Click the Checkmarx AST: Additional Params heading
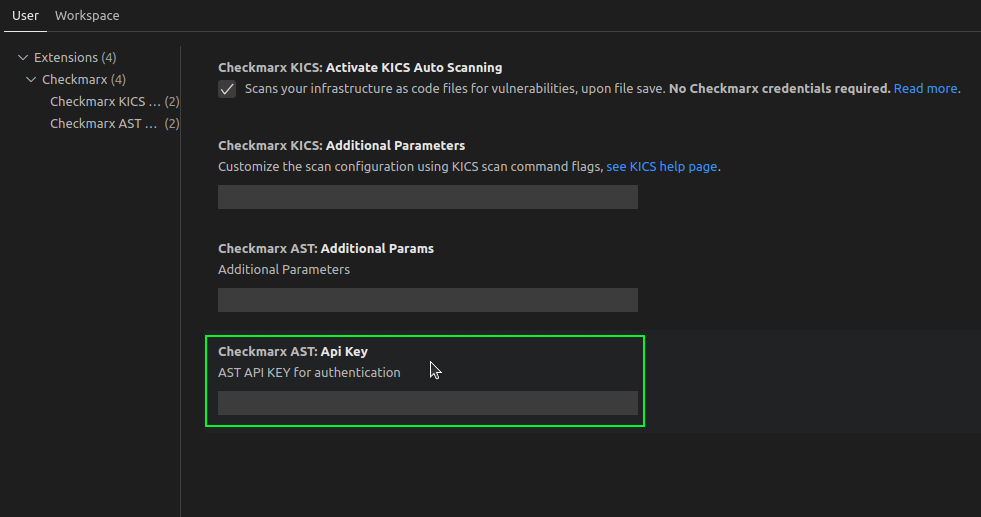This screenshot has width=981, height=517. pyautogui.click(x=326, y=248)
